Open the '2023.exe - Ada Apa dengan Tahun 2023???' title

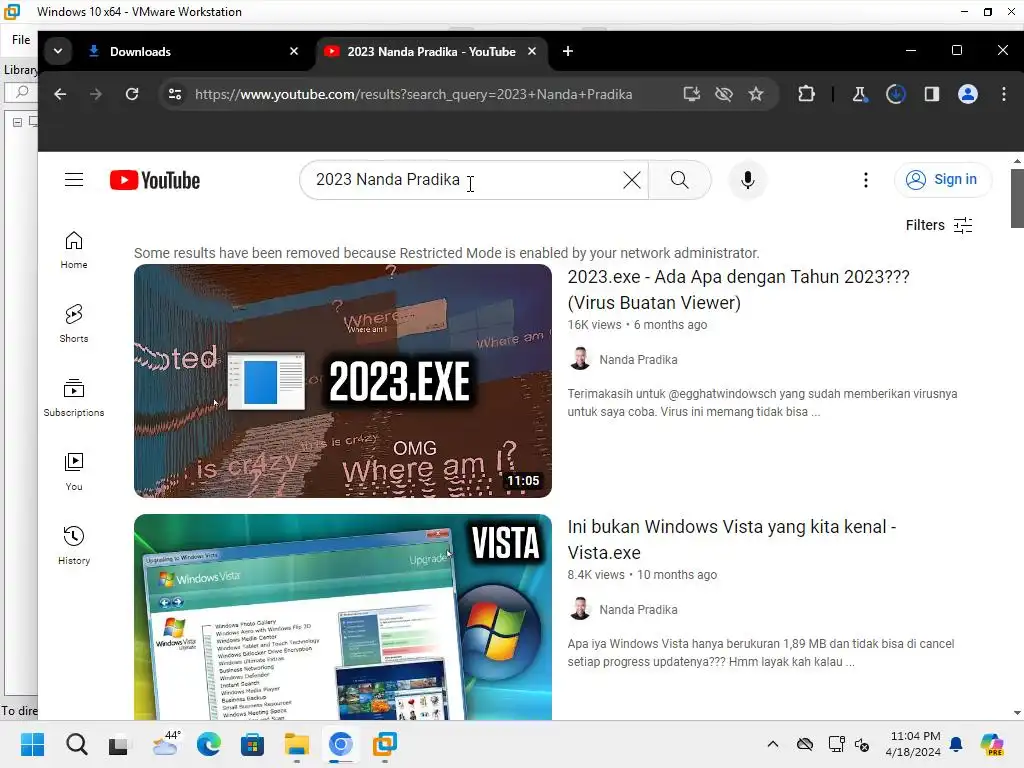point(739,289)
